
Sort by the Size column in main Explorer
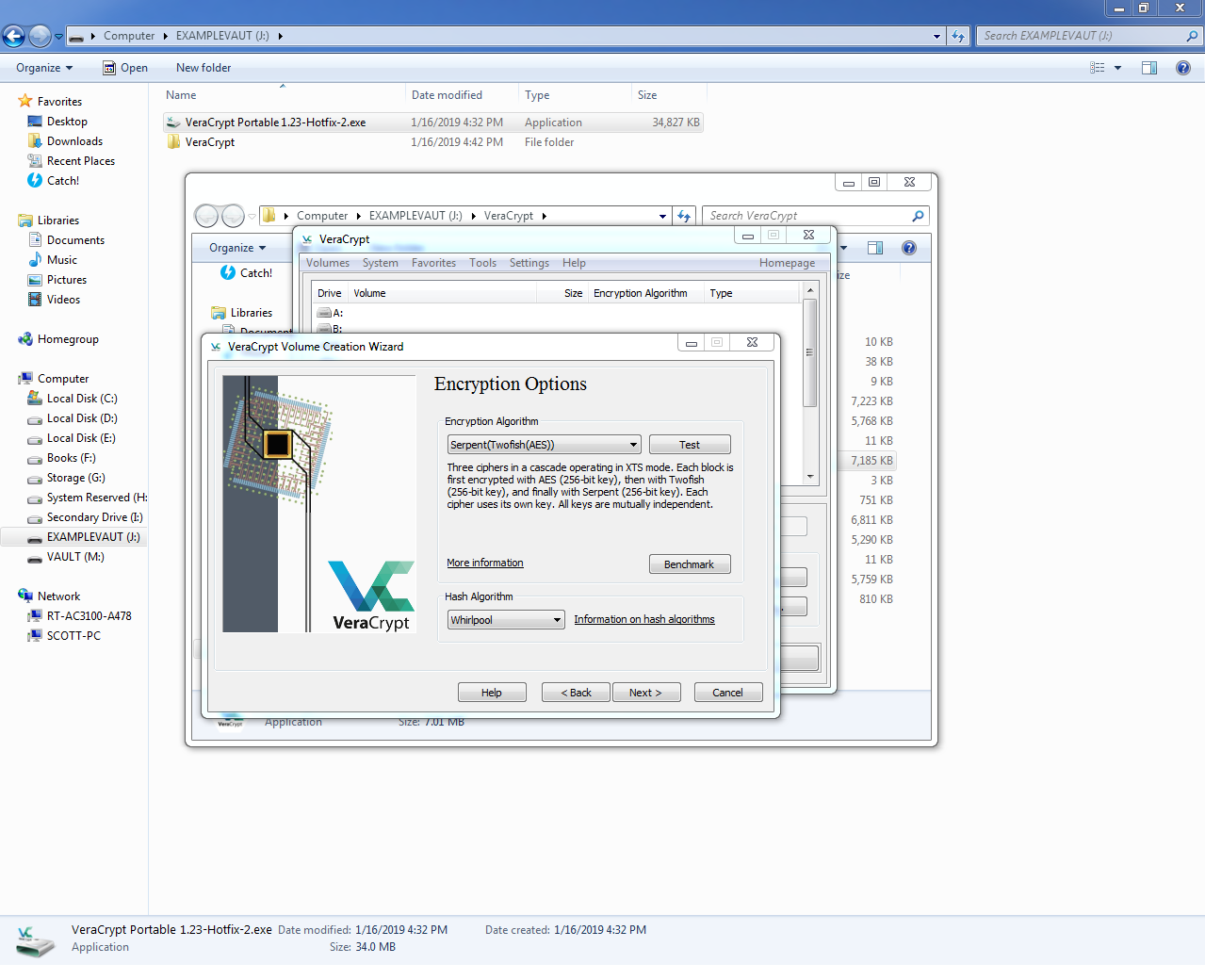[x=668, y=95]
